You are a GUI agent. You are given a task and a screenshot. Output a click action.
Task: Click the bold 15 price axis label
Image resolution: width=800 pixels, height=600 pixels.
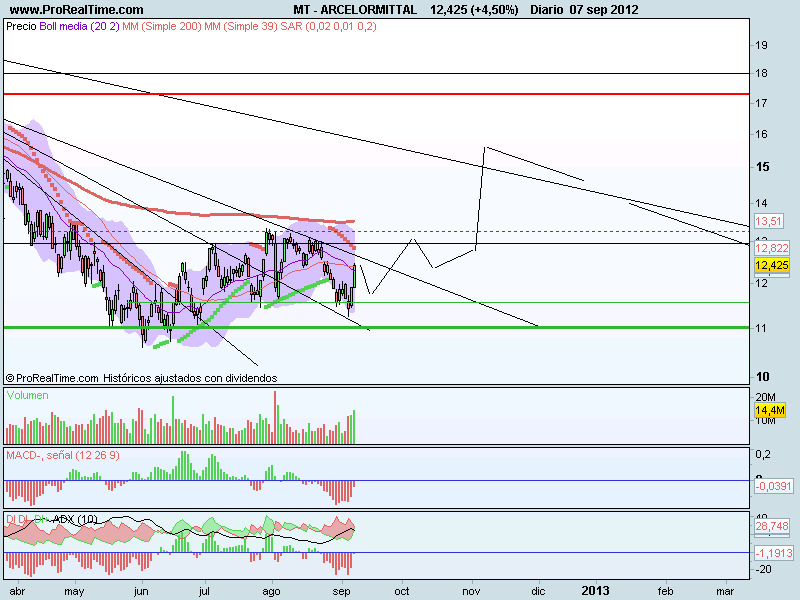click(x=762, y=167)
